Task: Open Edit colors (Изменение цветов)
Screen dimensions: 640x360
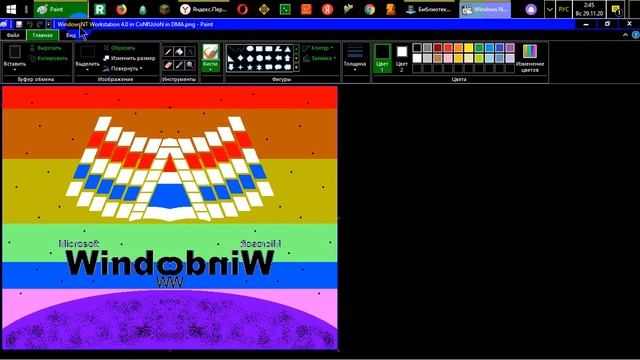Action: coord(530,58)
